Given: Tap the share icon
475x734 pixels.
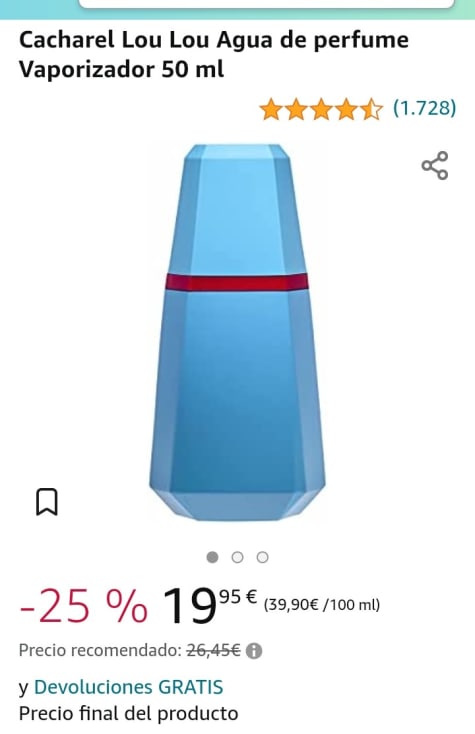Looking at the screenshot, I should pyautogui.click(x=435, y=165).
